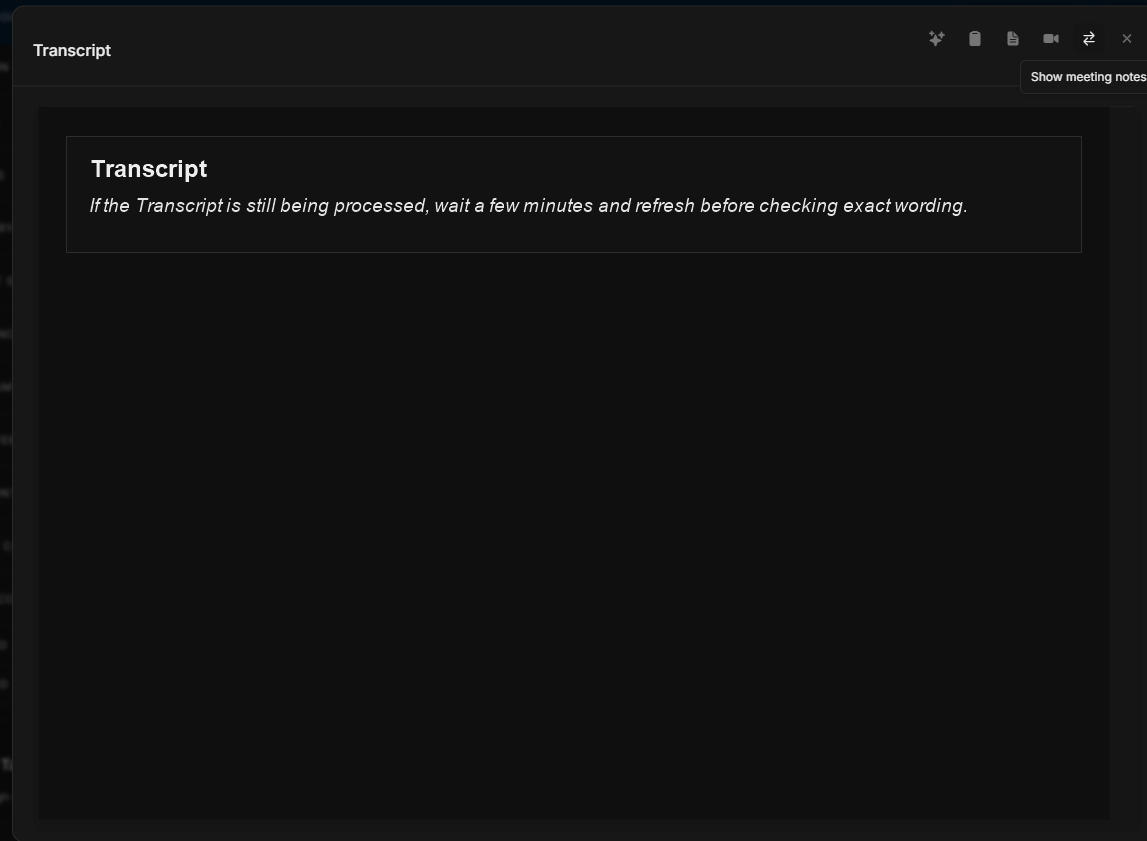Close the Transcript panel with the X
This screenshot has width=1147, height=841.
click(1127, 39)
